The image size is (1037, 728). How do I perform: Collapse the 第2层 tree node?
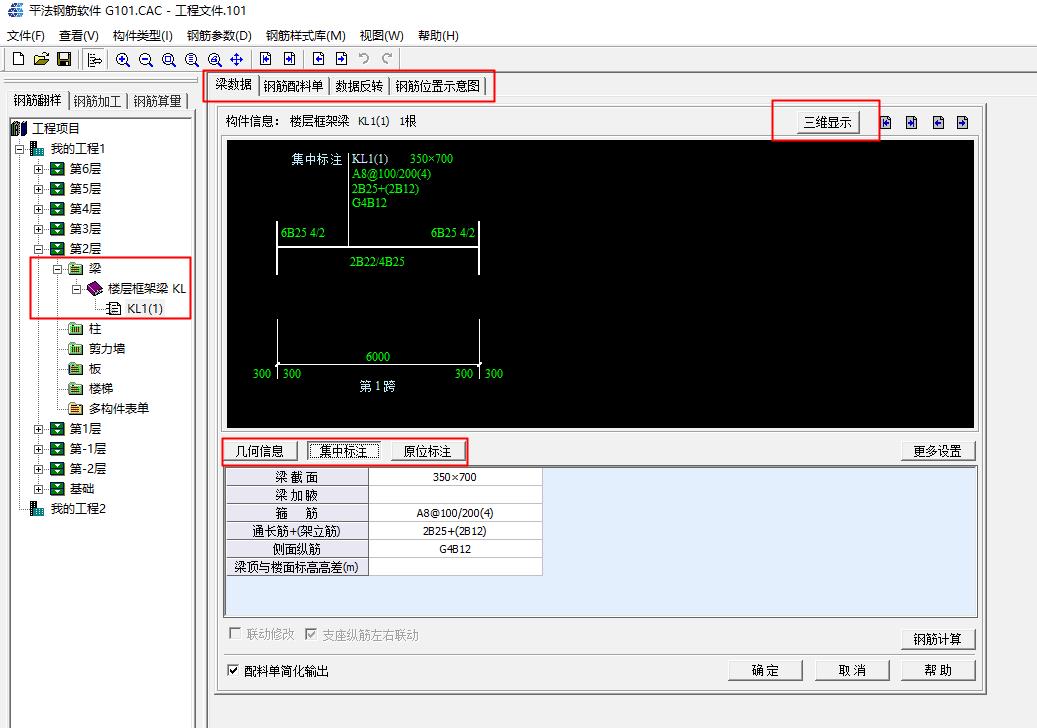pyautogui.click(x=39, y=249)
